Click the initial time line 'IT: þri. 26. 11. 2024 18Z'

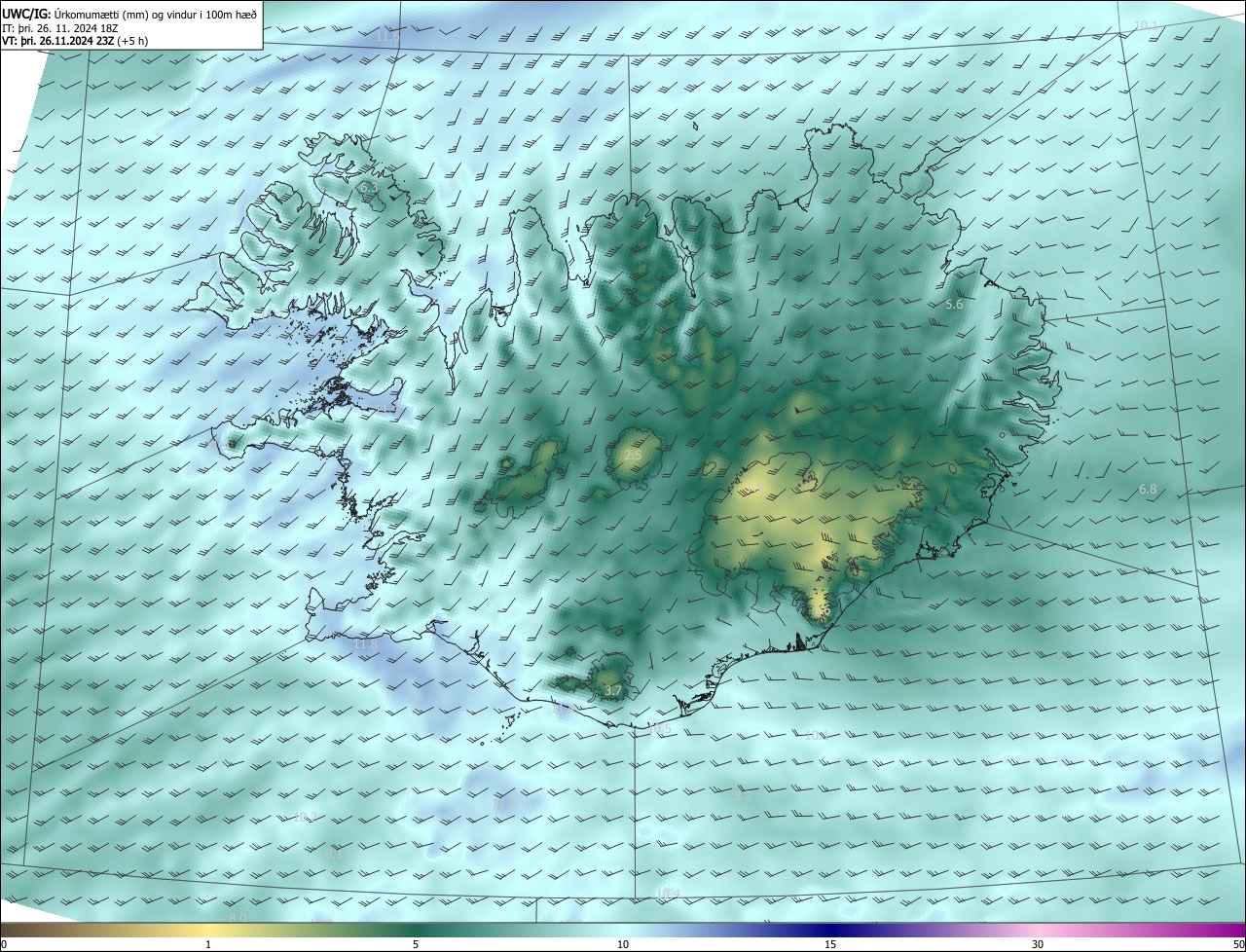coord(61,28)
